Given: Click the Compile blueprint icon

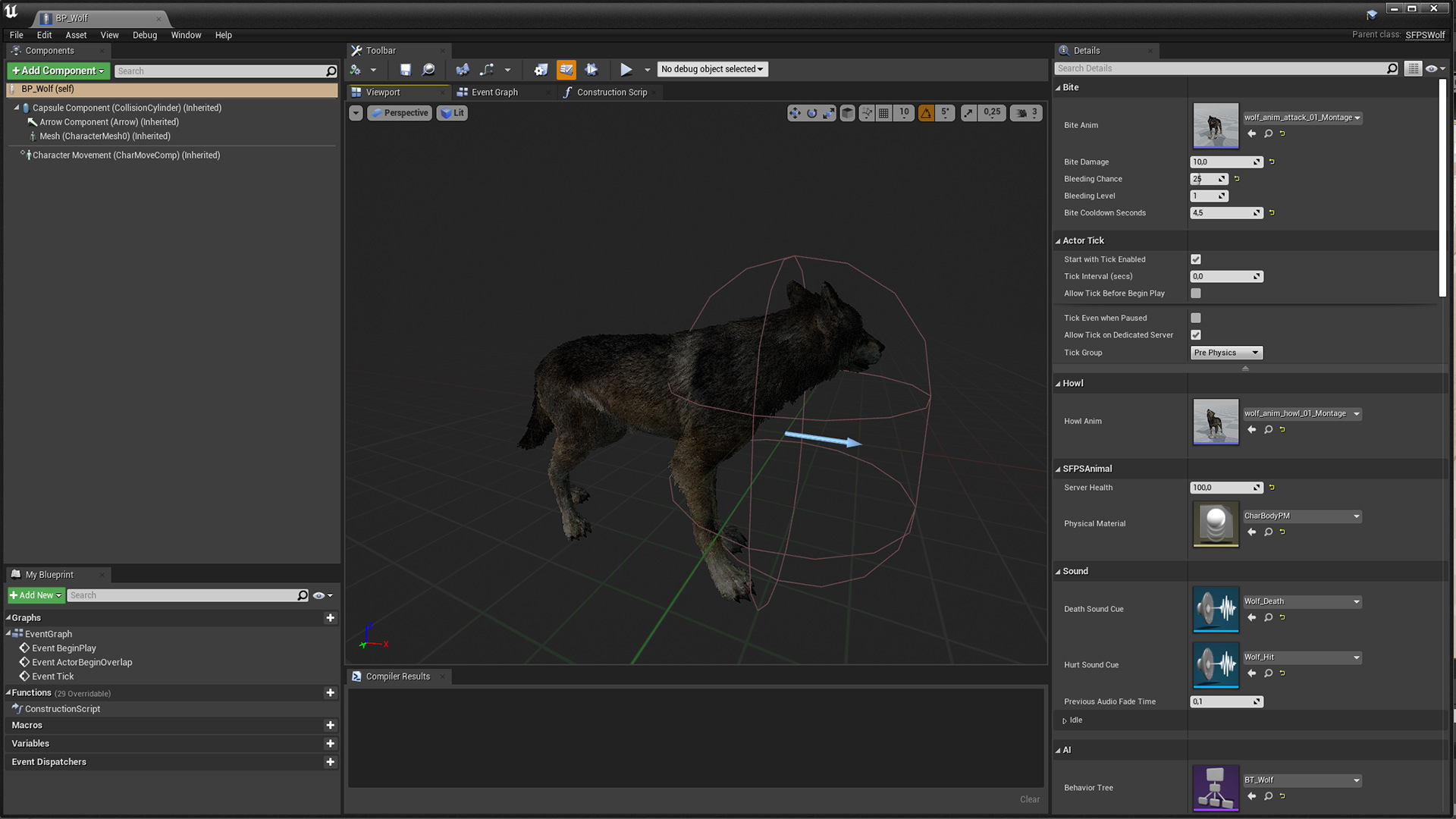Looking at the screenshot, I should click(x=355, y=70).
